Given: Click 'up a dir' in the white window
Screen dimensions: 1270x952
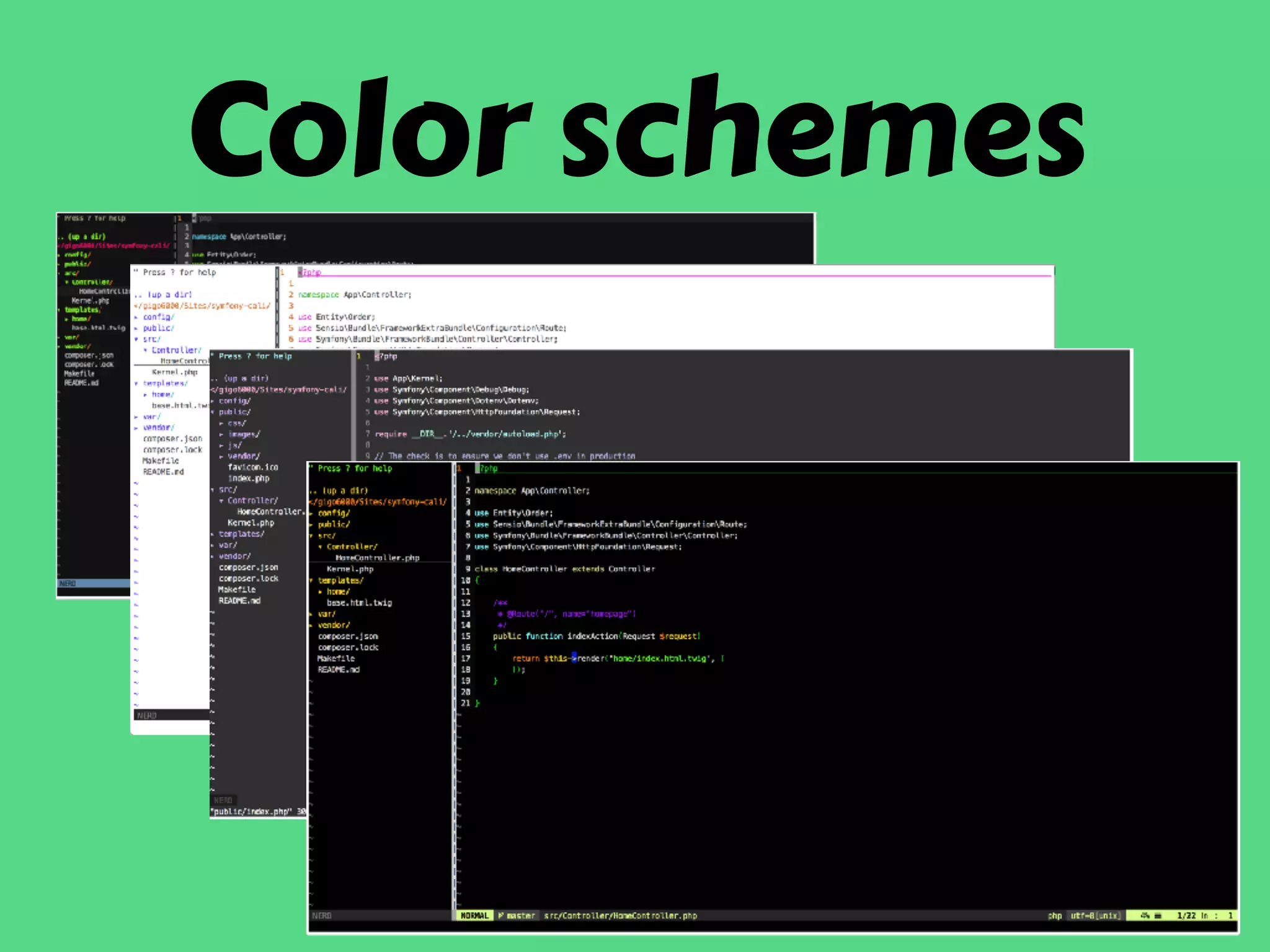Looking at the screenshot, I should point(170,295).
